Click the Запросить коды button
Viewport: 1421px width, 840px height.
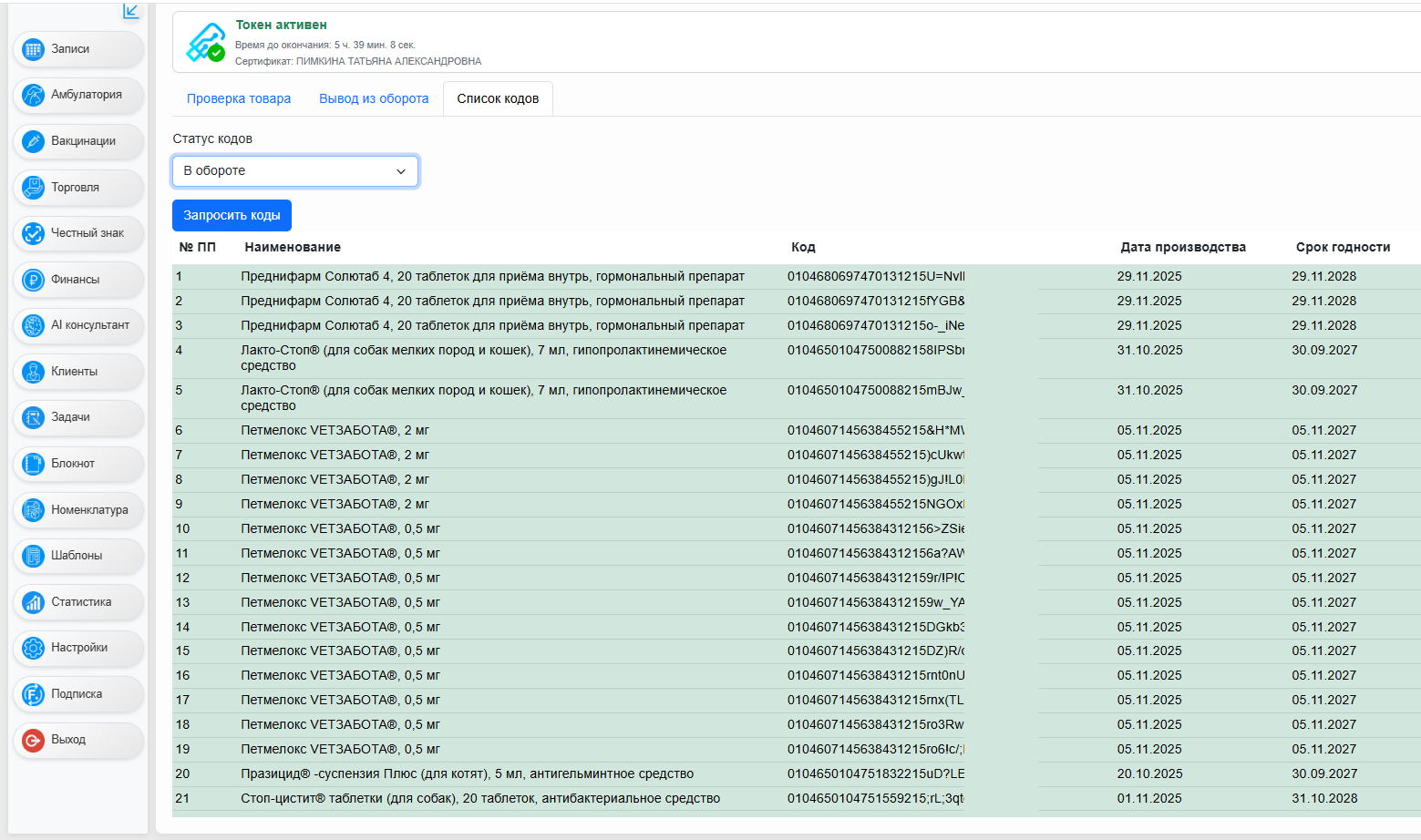coord(232,215)
